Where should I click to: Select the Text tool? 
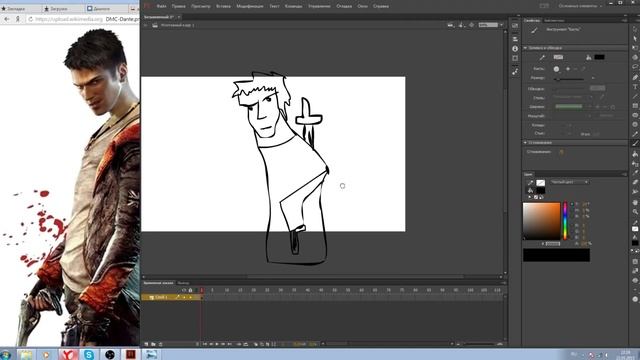[636, 87]
